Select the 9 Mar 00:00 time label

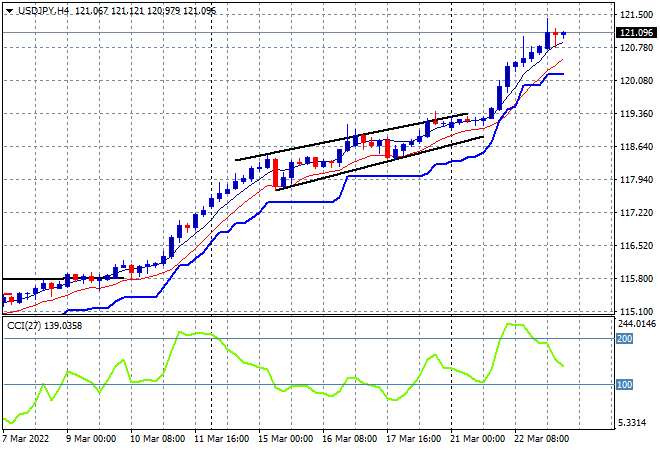pos(91,439)
